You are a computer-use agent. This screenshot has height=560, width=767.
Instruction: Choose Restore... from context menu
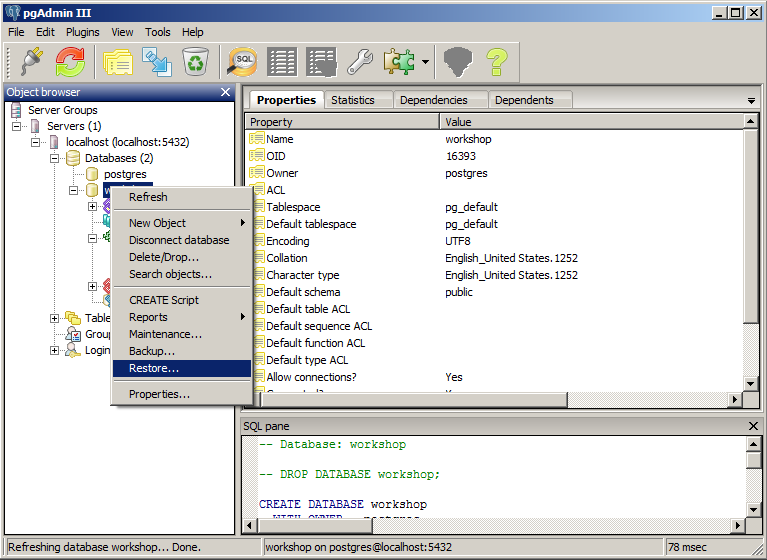click(181, 368)
